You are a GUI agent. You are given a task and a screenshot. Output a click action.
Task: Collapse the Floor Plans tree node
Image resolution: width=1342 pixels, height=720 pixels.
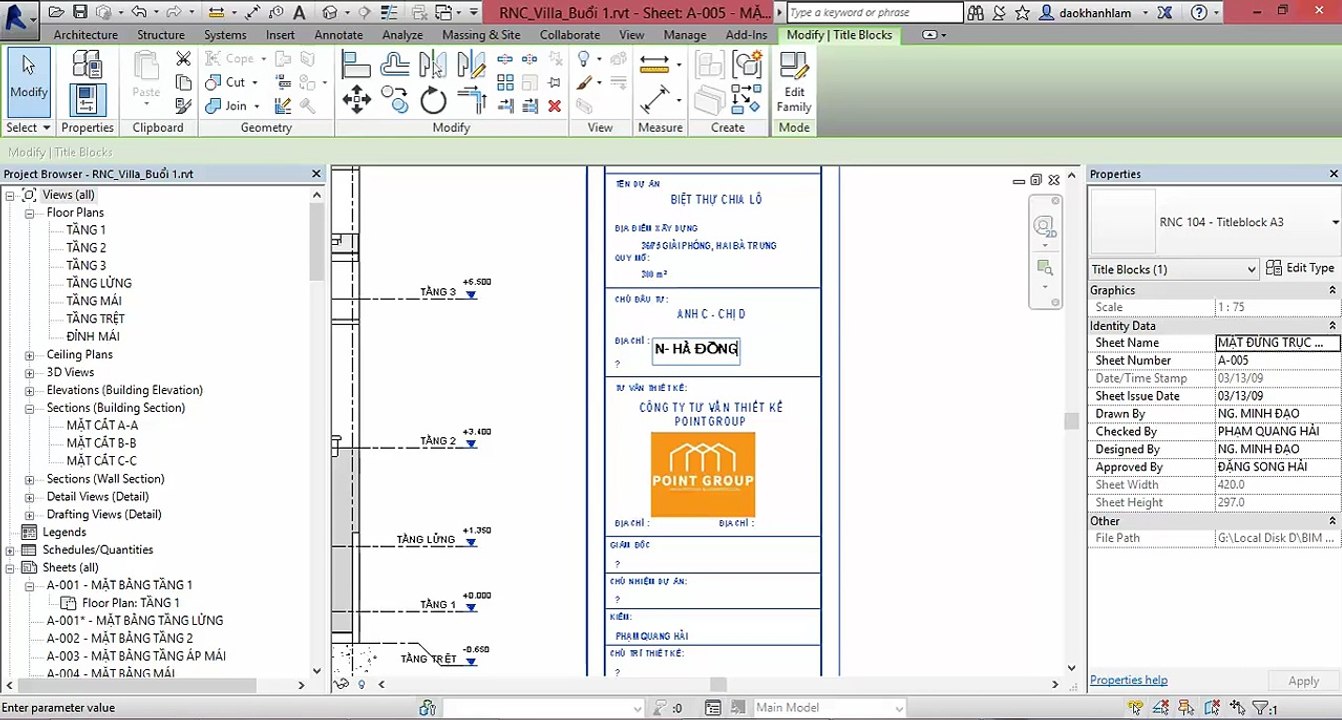pyautogui.click(x=29, y=213)
